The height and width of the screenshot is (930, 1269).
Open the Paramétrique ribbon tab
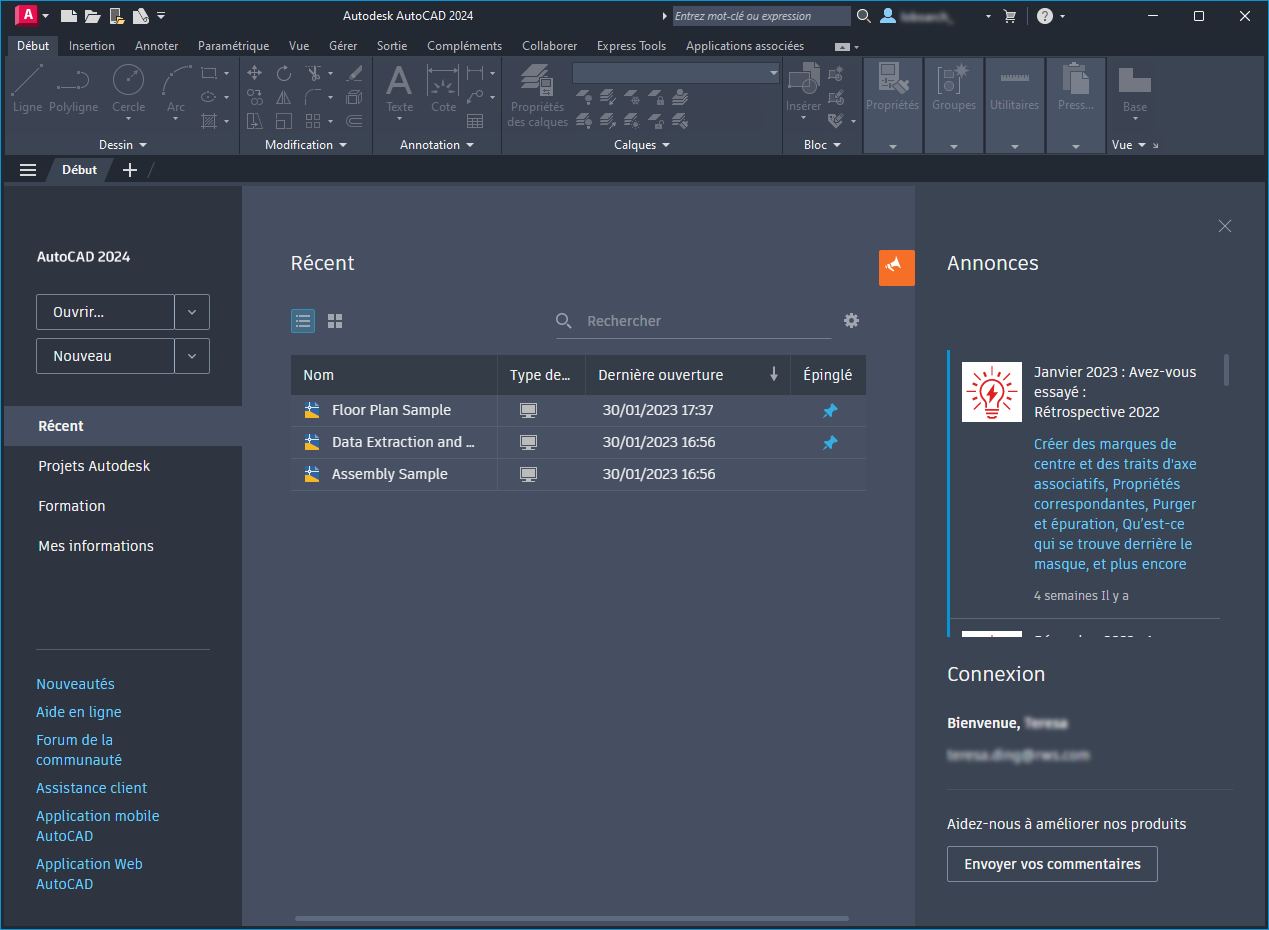(234, 46)
